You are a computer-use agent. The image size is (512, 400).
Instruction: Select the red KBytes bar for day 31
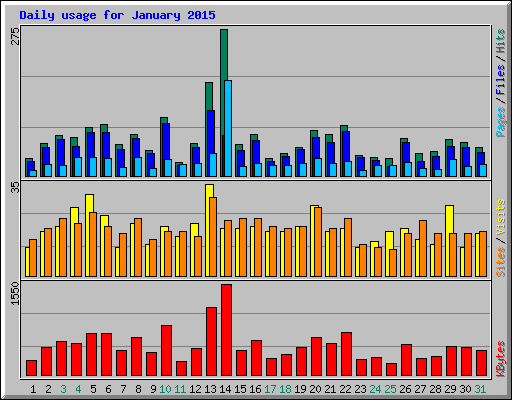(481, 363)
